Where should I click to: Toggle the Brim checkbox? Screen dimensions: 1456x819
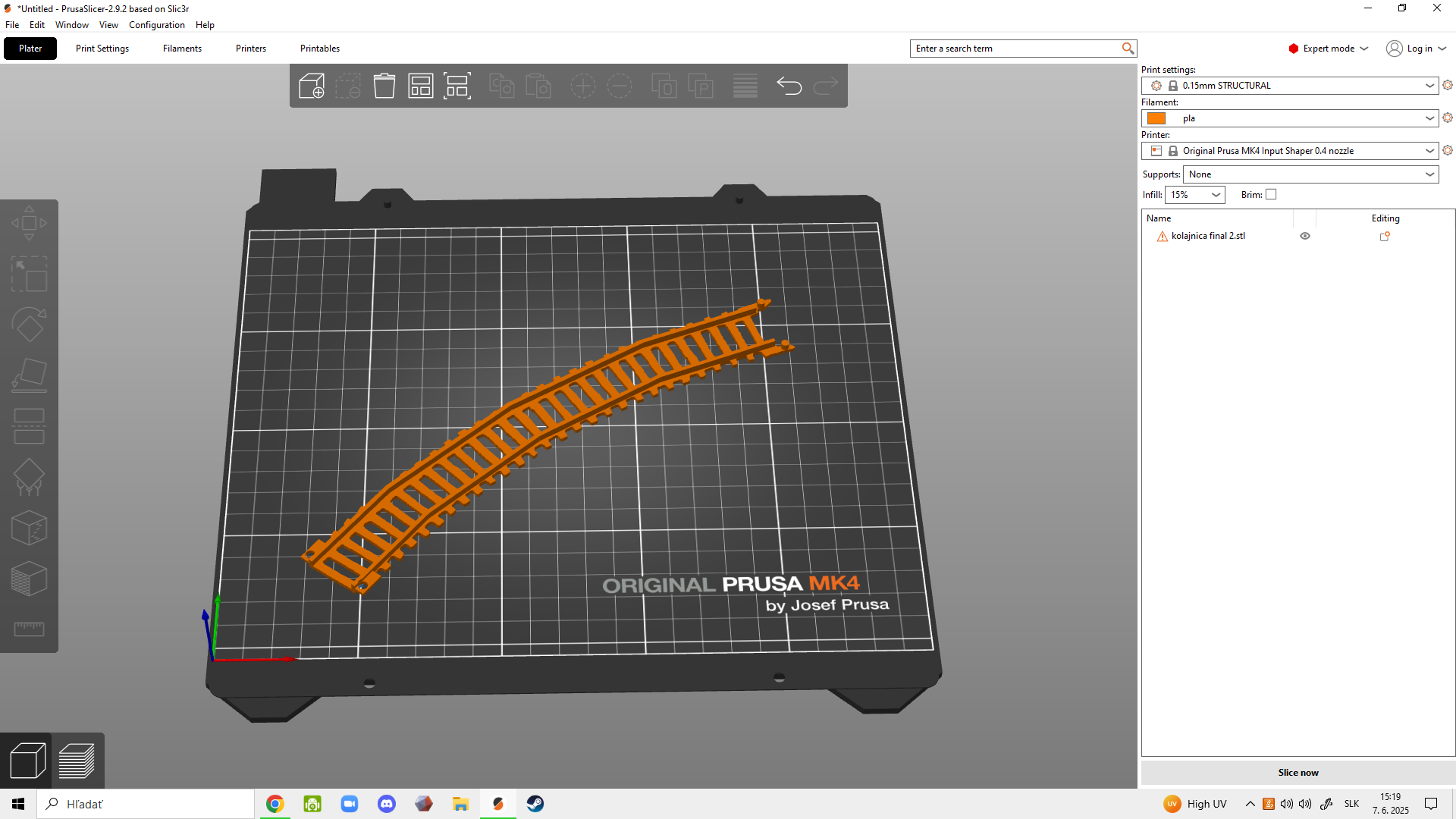coord(1272,195)
